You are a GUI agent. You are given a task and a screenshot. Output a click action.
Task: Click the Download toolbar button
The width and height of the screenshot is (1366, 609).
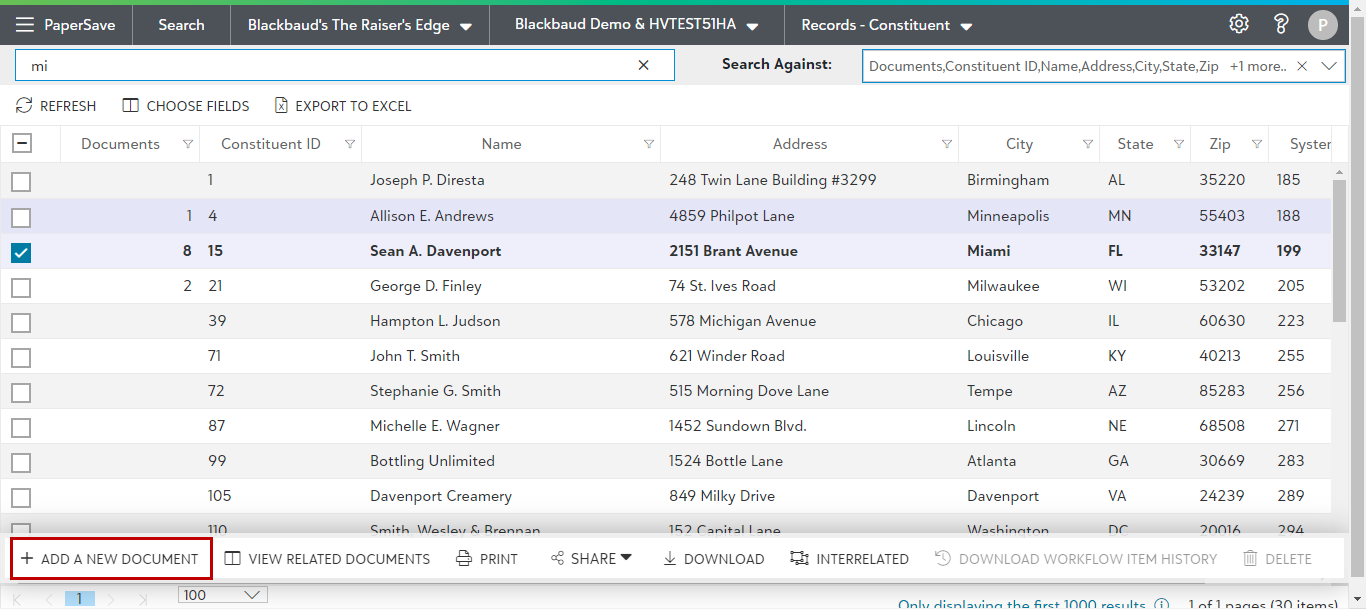pos(713,559)
